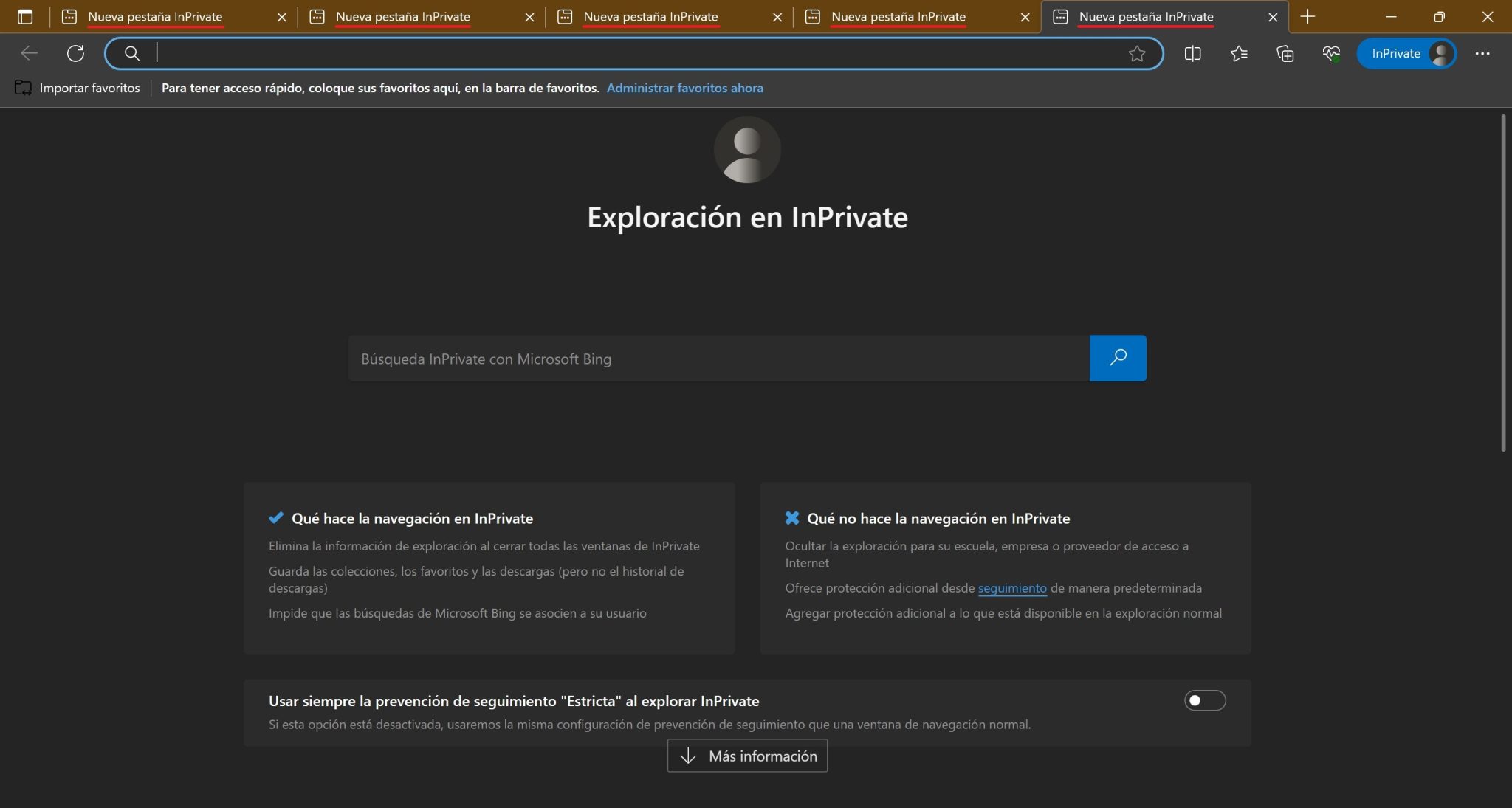Viewport: 1512px width, 808px height.
Task: Enable strict tracking prevention for InPrivate
Action: 1205,700
